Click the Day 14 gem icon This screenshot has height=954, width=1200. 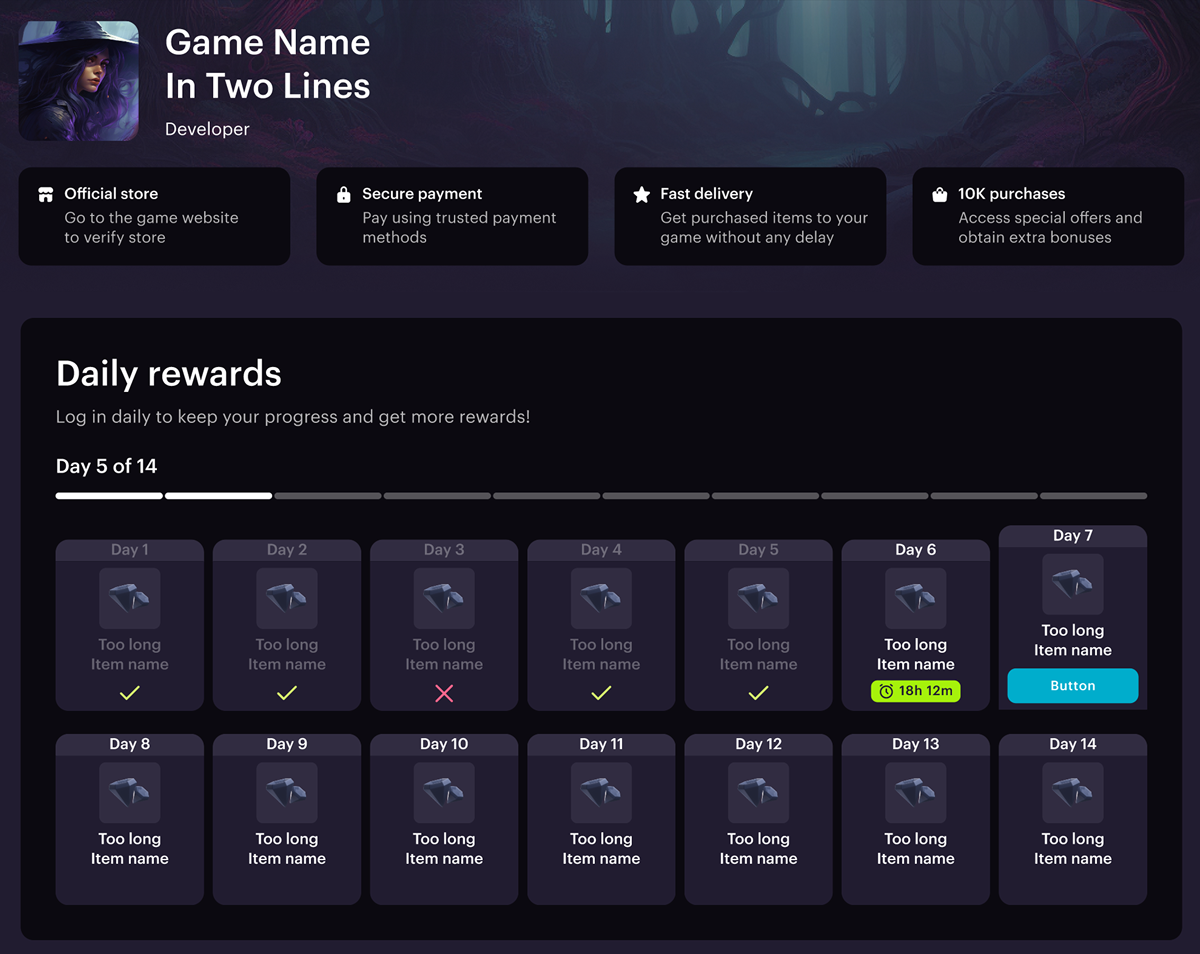[x=1072, y=793]
